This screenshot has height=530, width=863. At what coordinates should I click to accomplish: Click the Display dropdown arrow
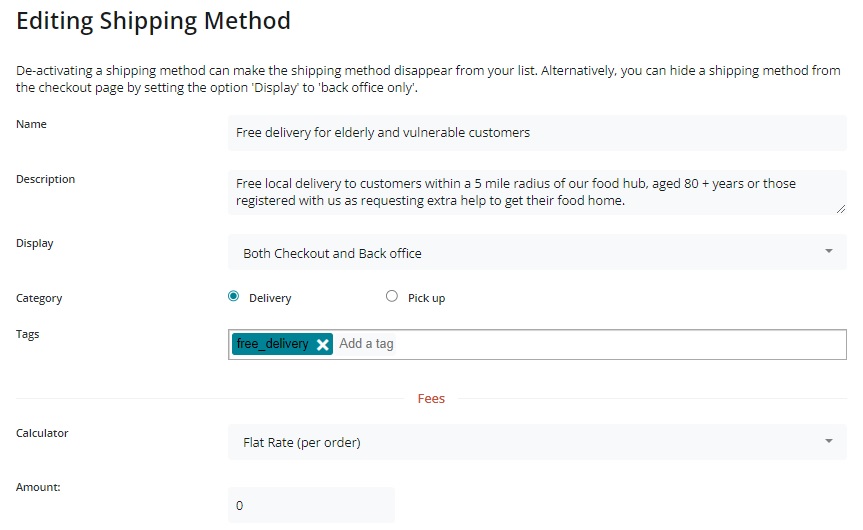(828, 252)
